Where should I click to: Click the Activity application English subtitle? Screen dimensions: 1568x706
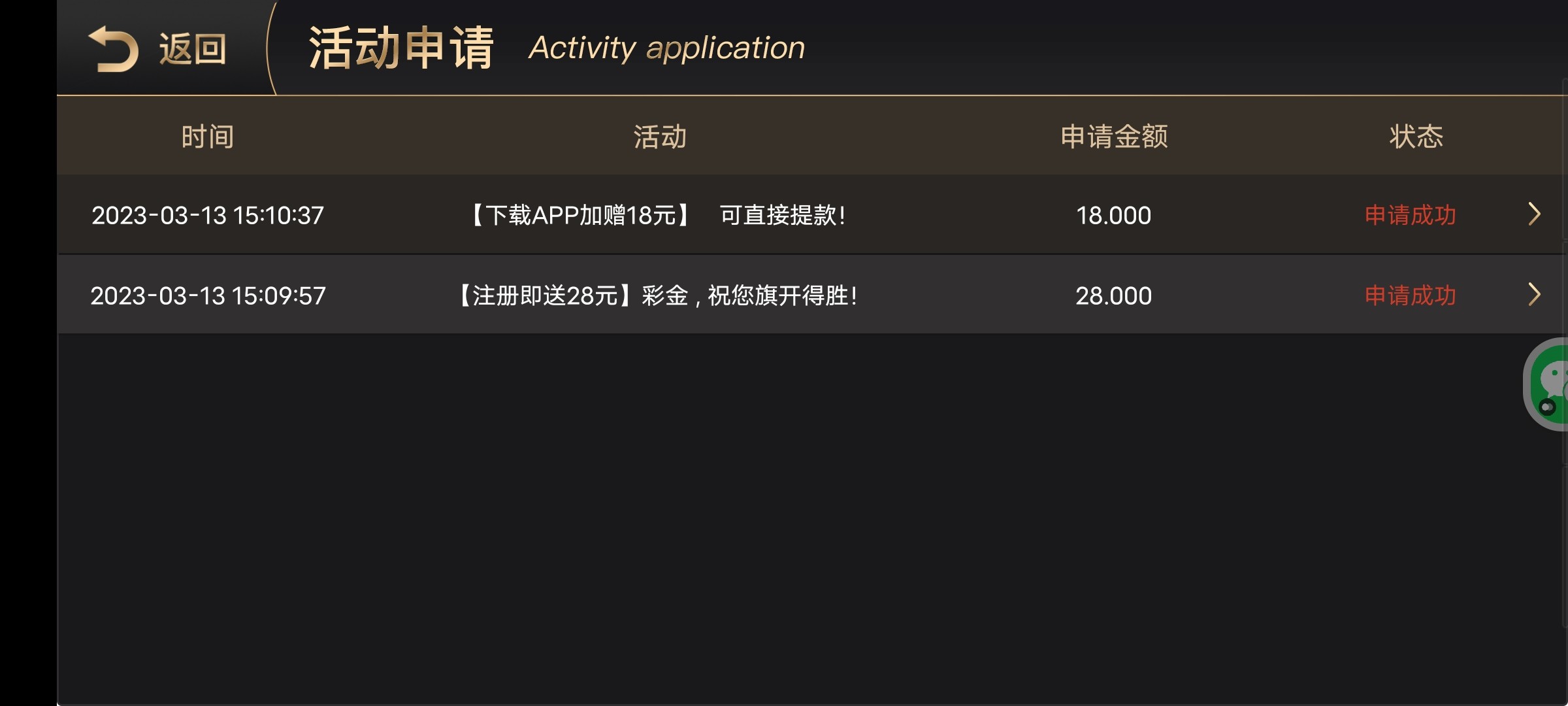666,47
